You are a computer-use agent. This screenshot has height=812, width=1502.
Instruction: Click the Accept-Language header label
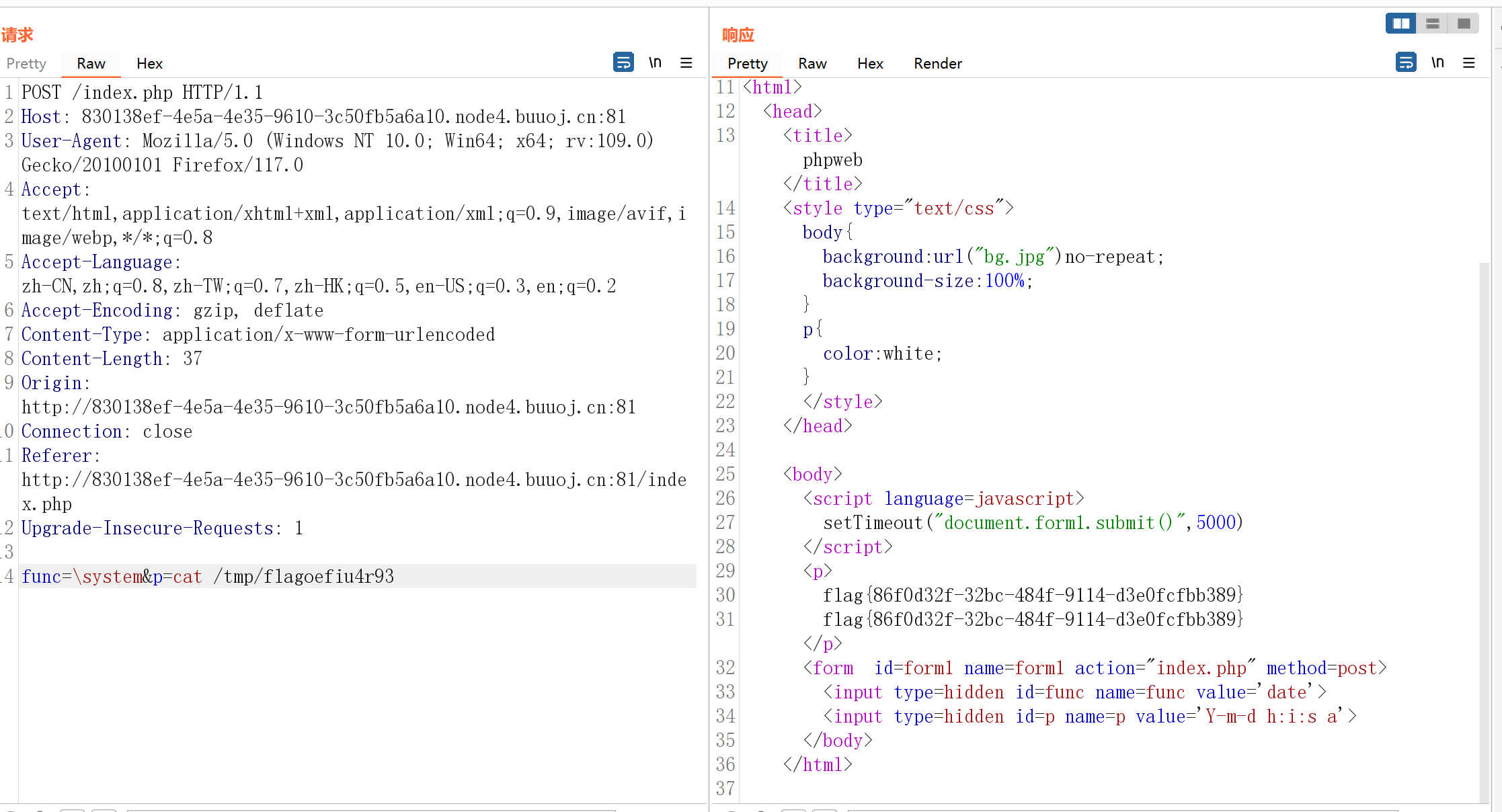pos(102,262)
